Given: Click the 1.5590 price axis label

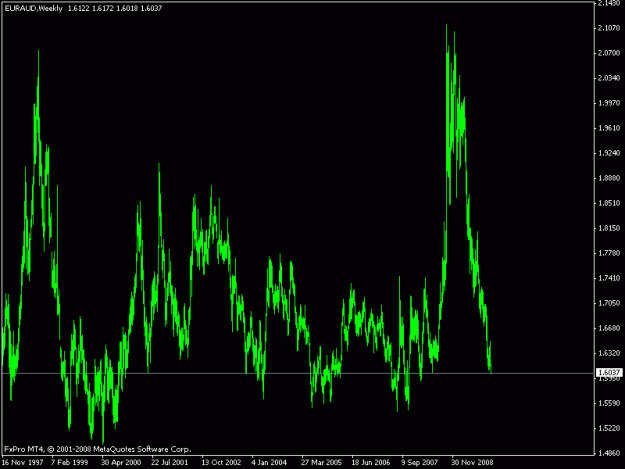Looking at the screenshot, I should tap(609, 403).
